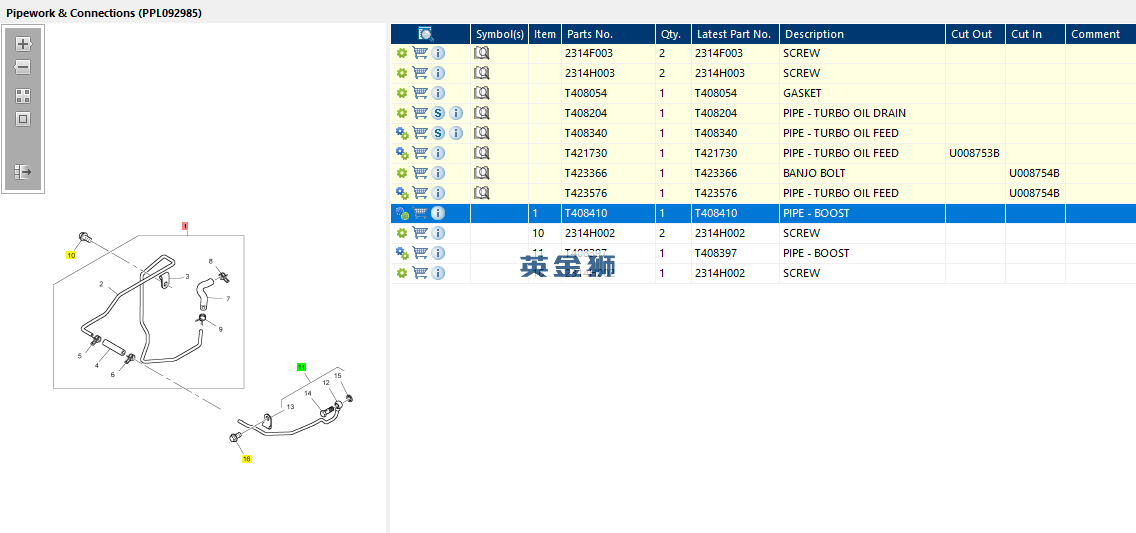Sort by the Description column header
Screen dimensions: 1136x533
coord(814,34)
